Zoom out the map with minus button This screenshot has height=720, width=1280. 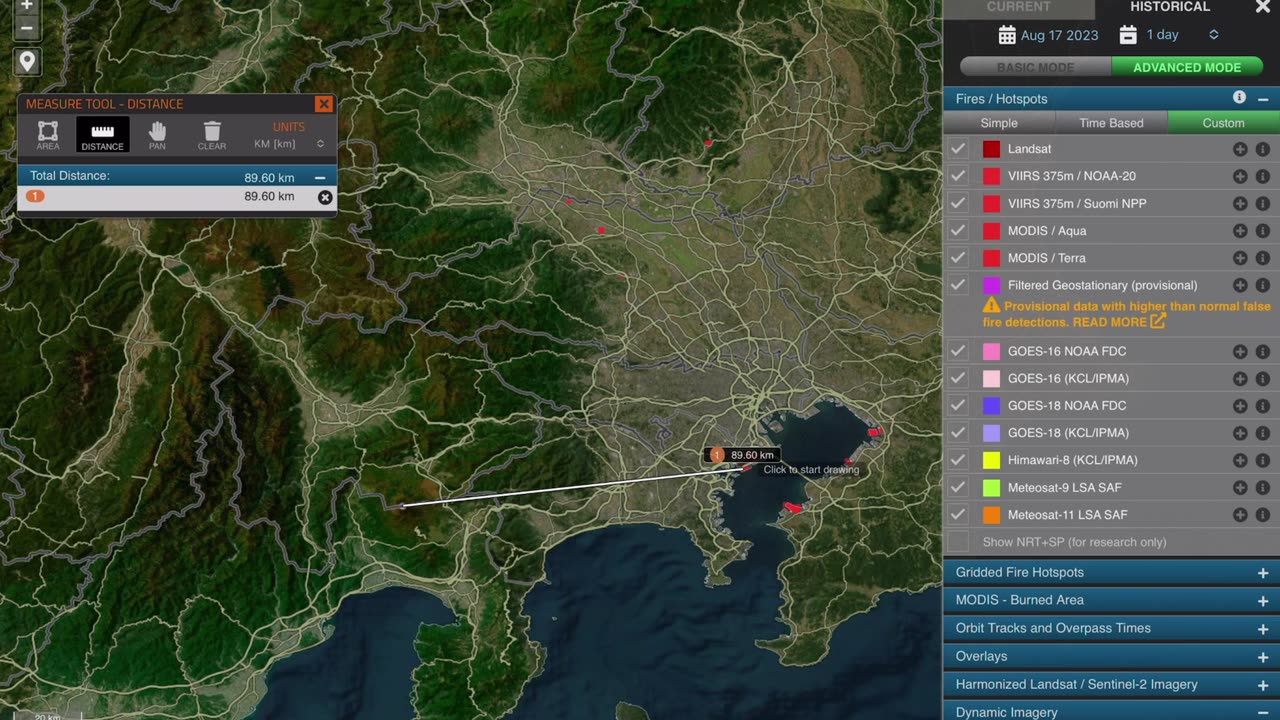coord(27,28)
